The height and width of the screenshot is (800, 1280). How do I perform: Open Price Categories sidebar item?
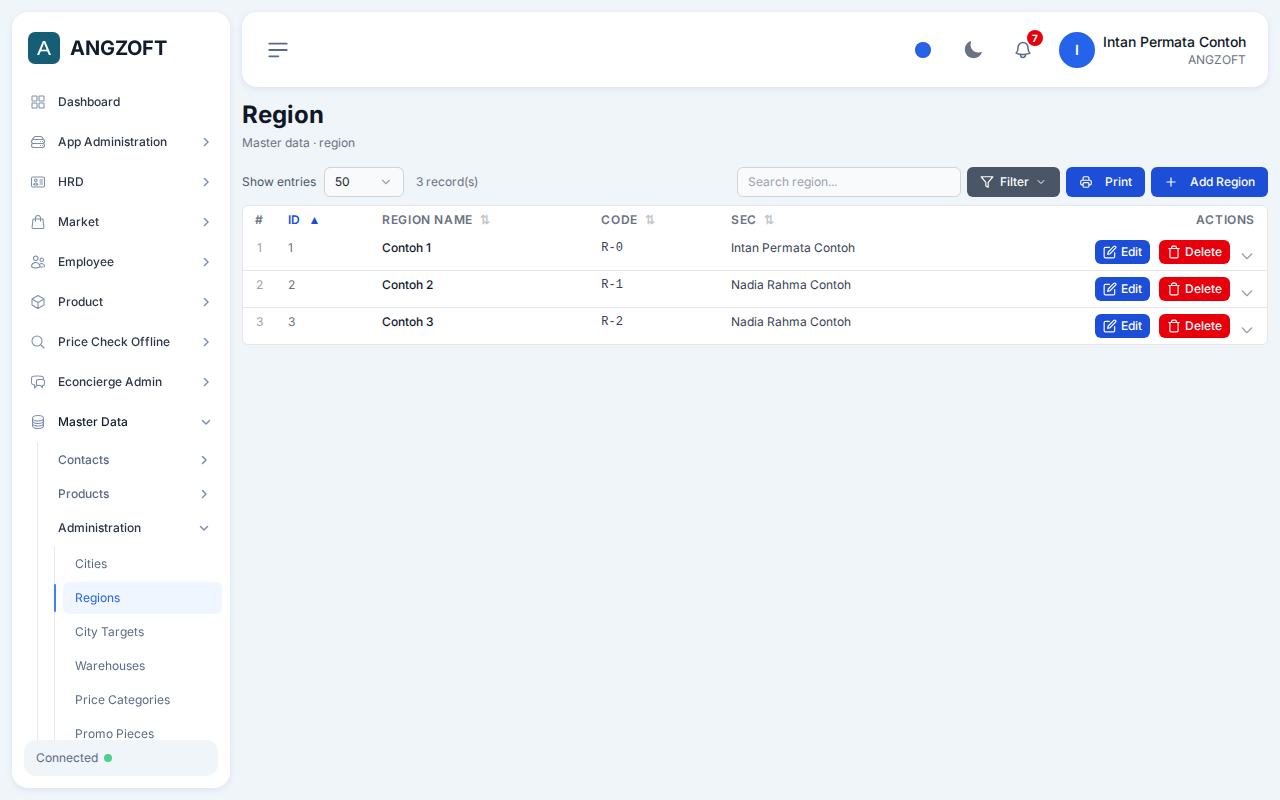coord(142,700)
